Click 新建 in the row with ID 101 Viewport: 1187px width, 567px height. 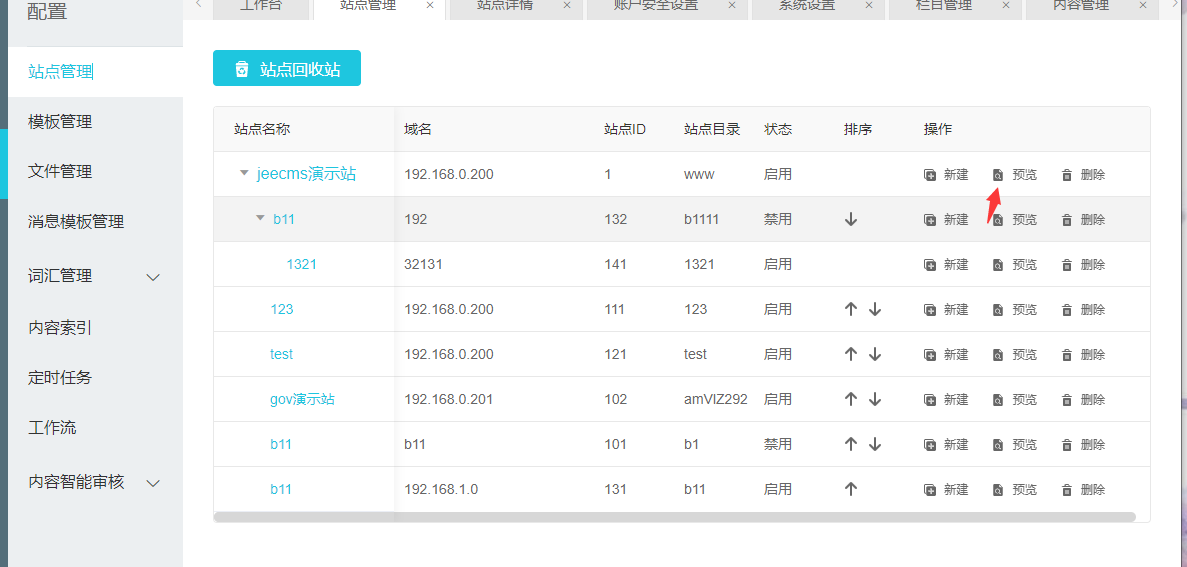coord(946,444)
